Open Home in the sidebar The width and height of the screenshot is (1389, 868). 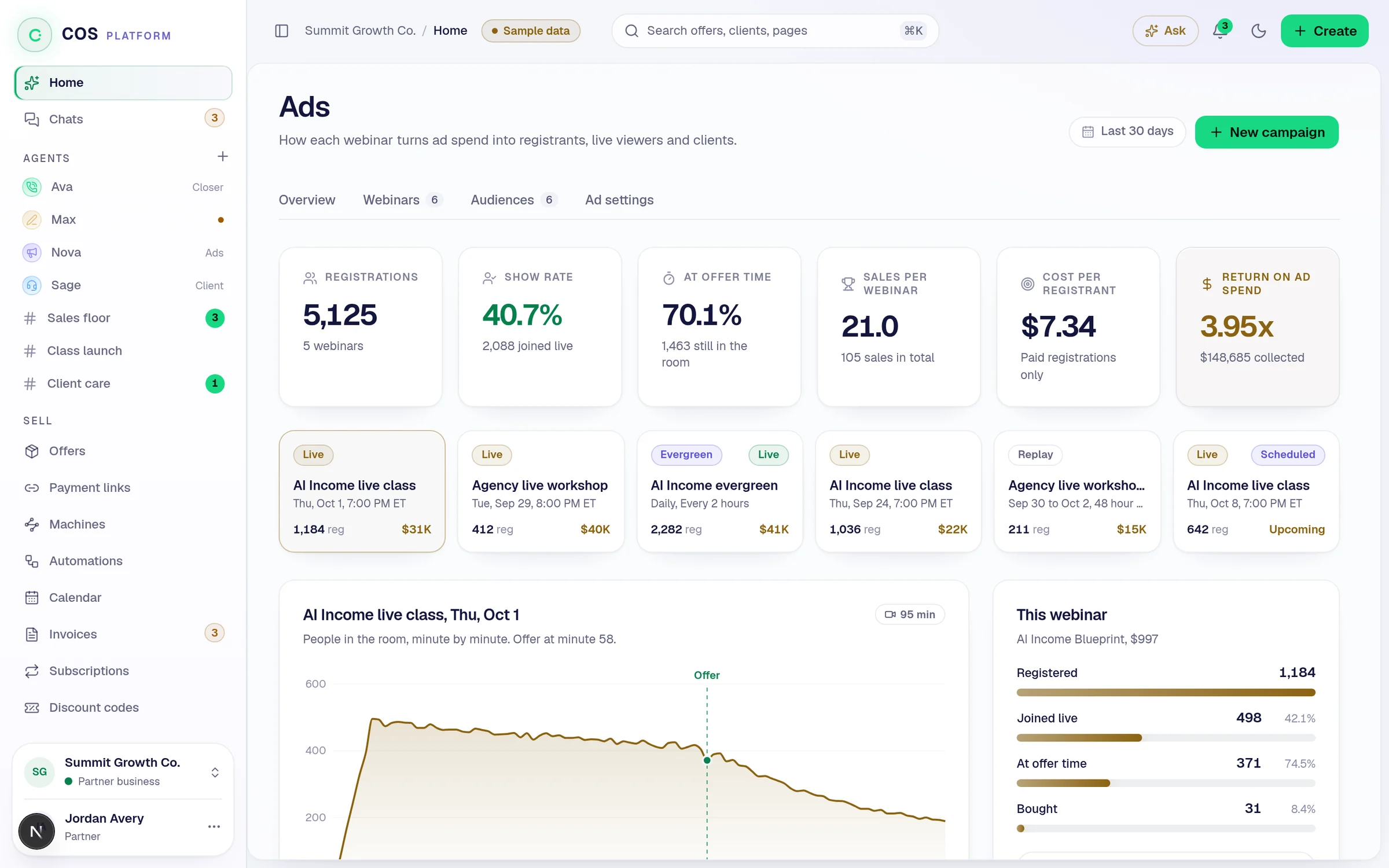pos(123,83)
